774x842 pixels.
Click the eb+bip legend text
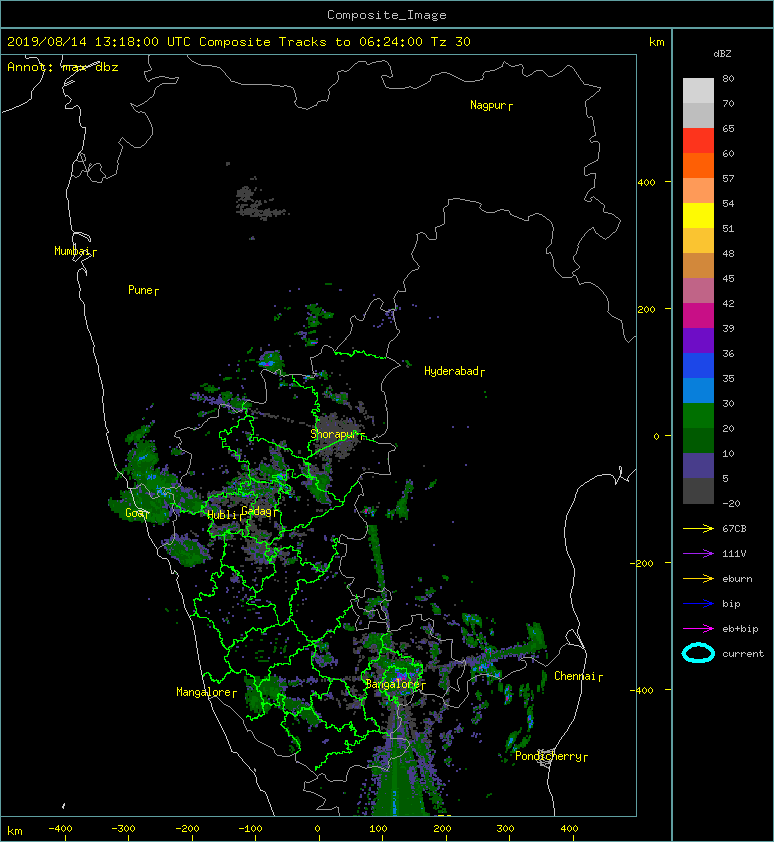coord(740,628)
